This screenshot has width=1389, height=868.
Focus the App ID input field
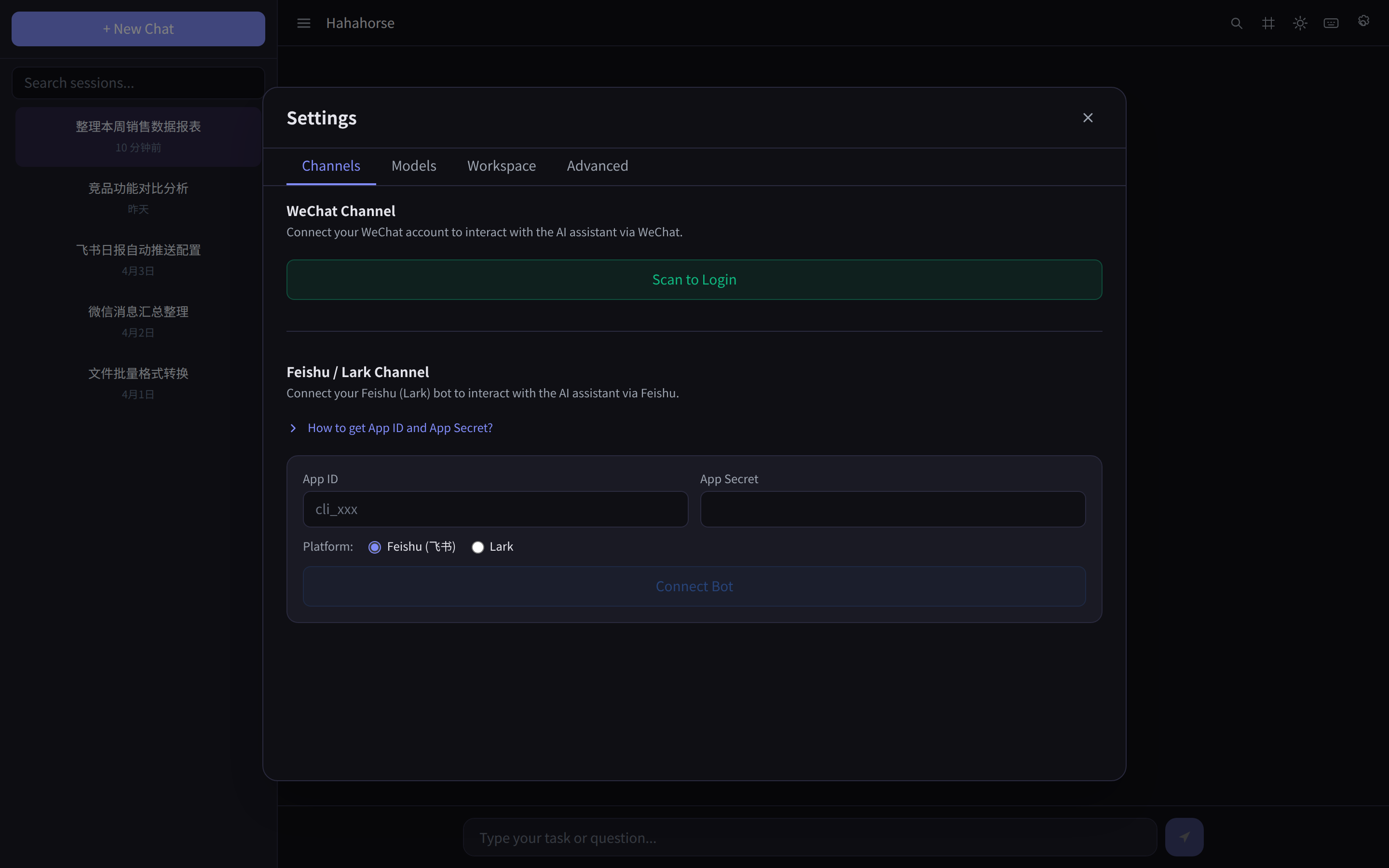[x=495, y=509]
